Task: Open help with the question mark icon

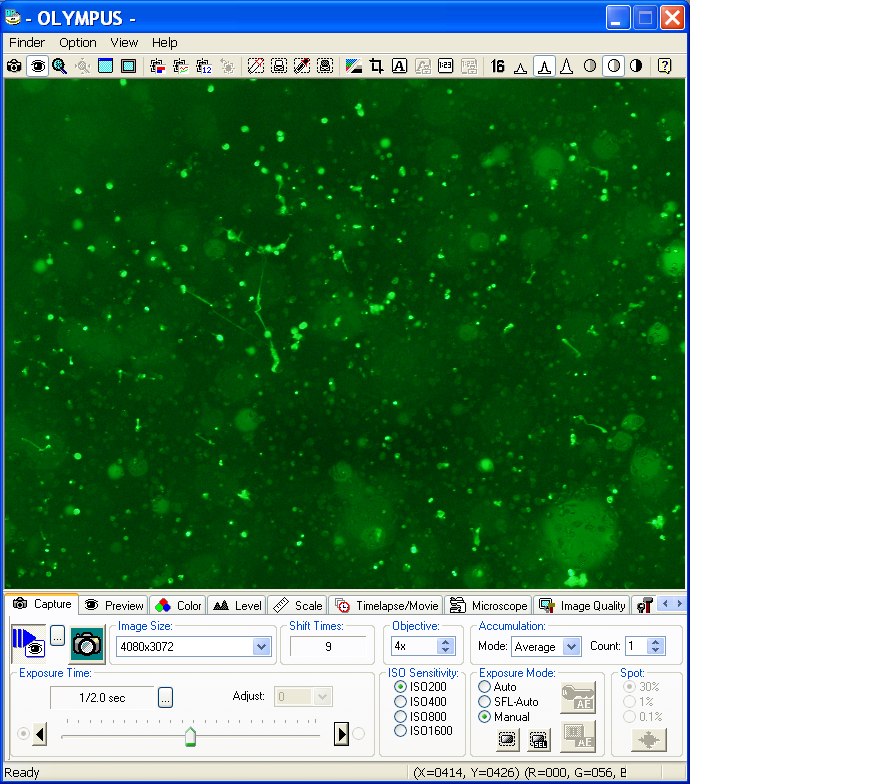Action: coord(664,66)
